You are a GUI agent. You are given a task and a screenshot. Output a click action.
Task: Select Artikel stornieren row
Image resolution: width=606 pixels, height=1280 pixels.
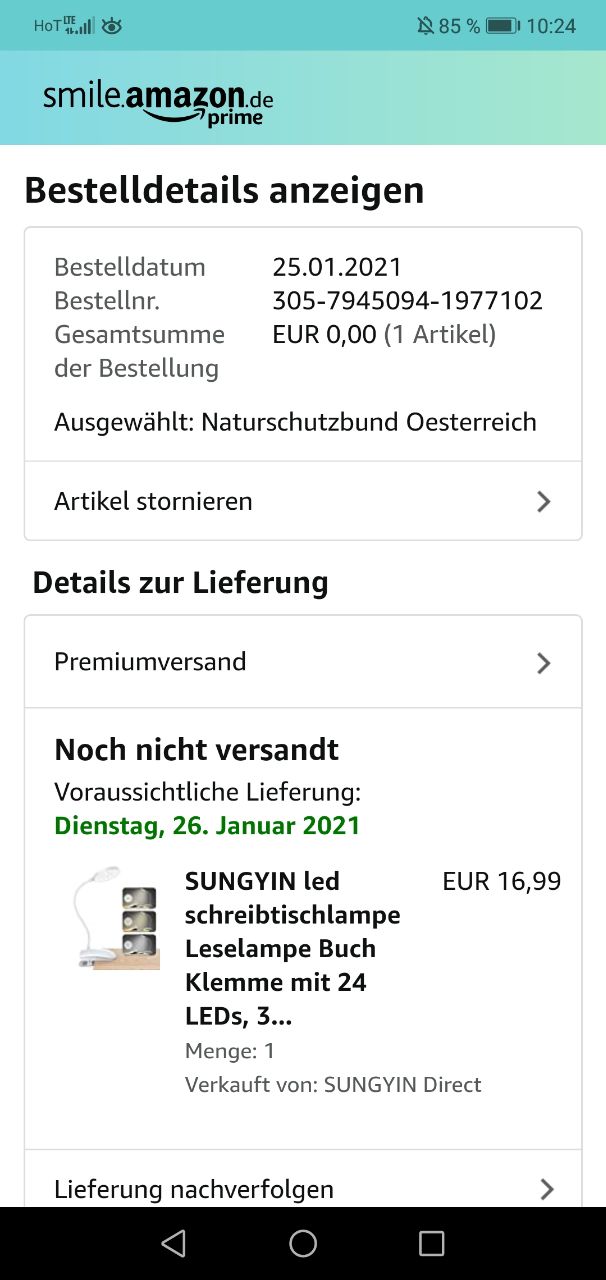point(303,501)
